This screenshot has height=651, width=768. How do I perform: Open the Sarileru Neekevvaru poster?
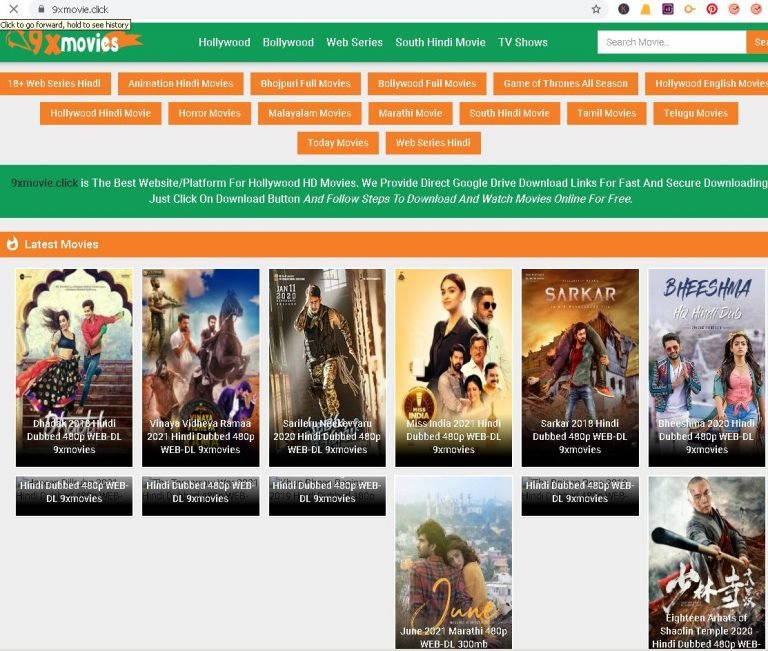click(x=327, y=367)
